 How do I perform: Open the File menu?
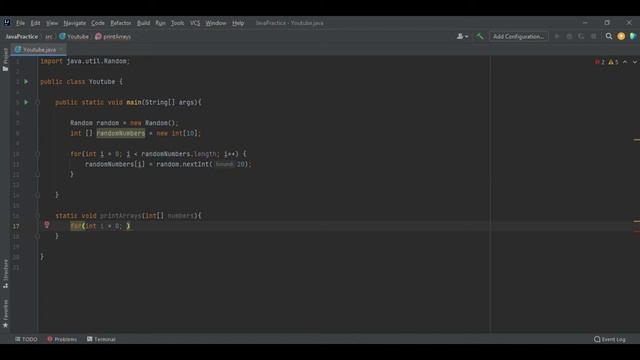tap(20, 23)
